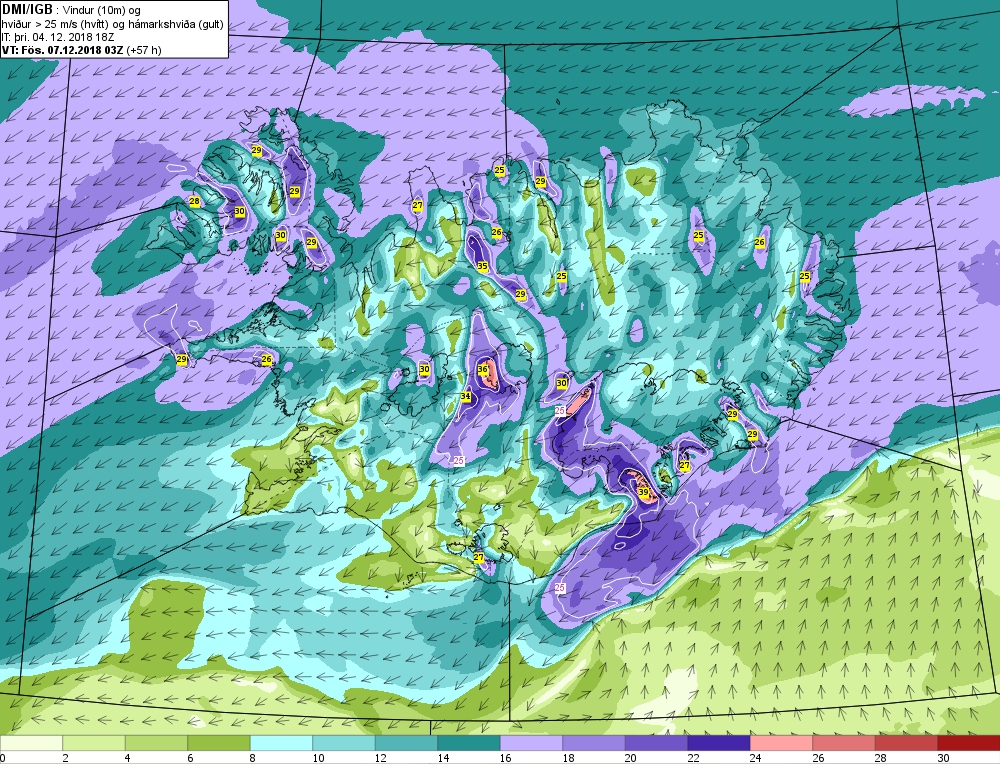Viewport: 1000px width, 764px height.
Task: Choose the legend swatch between 12 and 14
Action: 406,743
